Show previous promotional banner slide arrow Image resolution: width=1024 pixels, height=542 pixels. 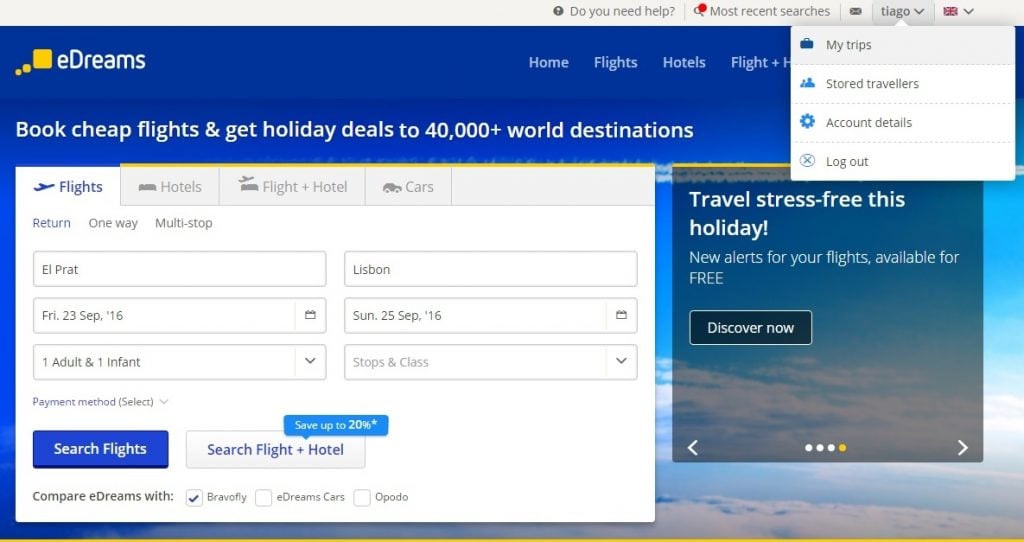(692, 447)
